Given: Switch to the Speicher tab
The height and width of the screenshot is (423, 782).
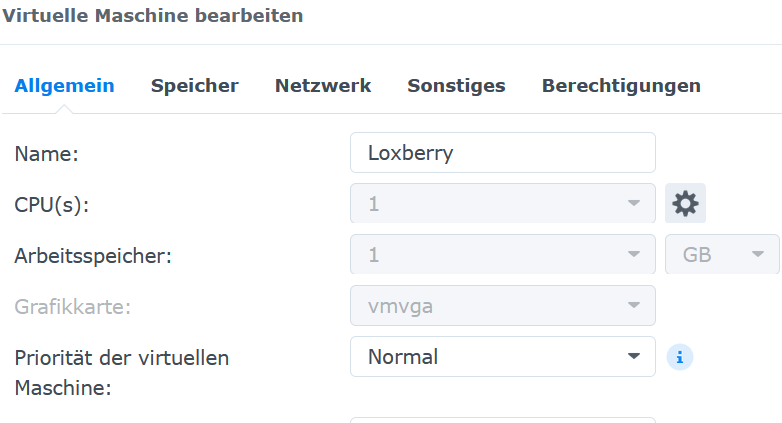Looking at the screenshot, I should coord(195,86).
